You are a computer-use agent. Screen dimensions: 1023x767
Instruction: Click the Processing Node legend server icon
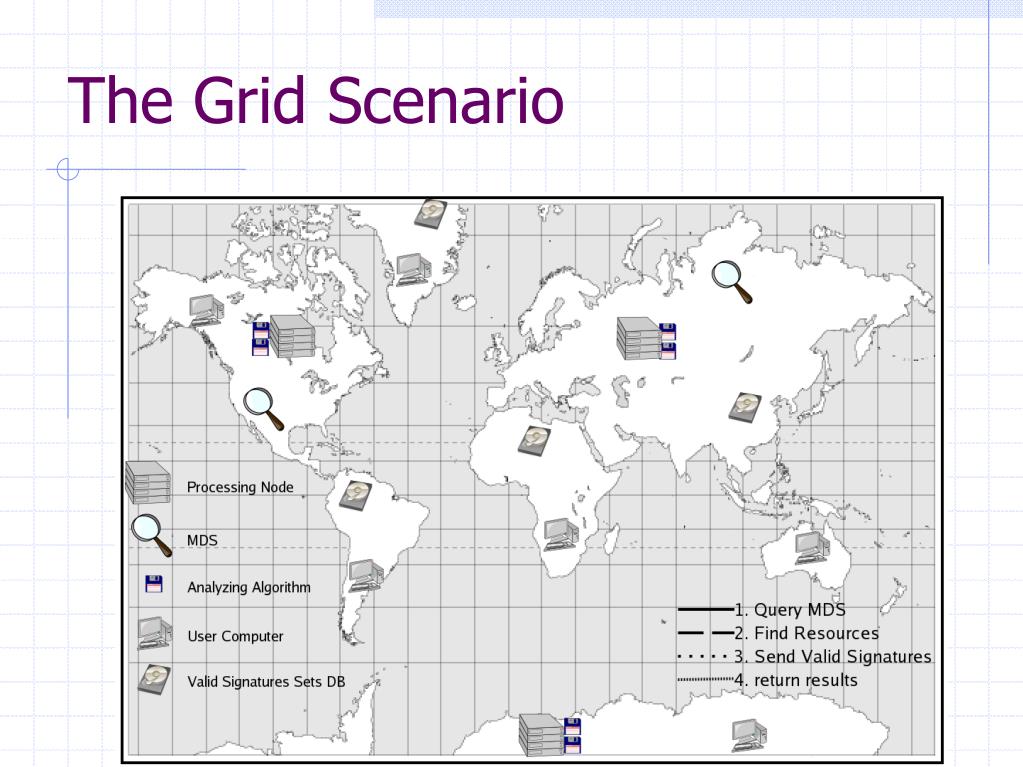[x=148, y=483]
